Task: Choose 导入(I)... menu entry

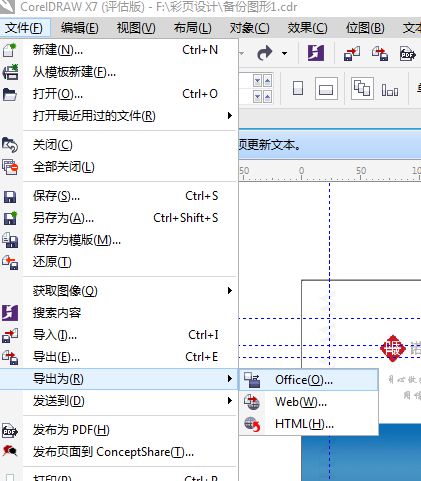Action: [119, 335]
